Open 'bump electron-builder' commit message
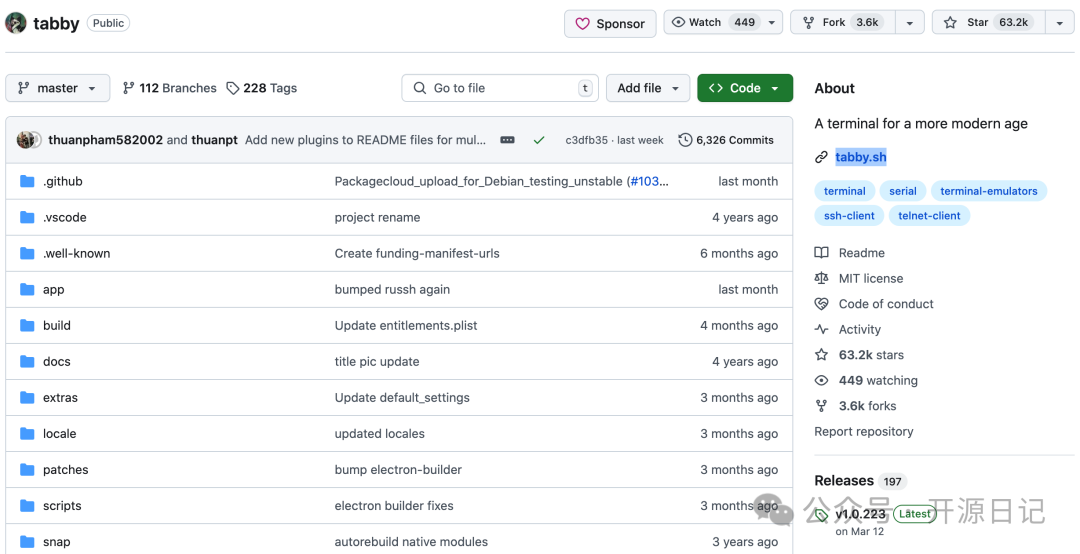The width and height of the screenshot is (1080, 554). click(398, 469)
